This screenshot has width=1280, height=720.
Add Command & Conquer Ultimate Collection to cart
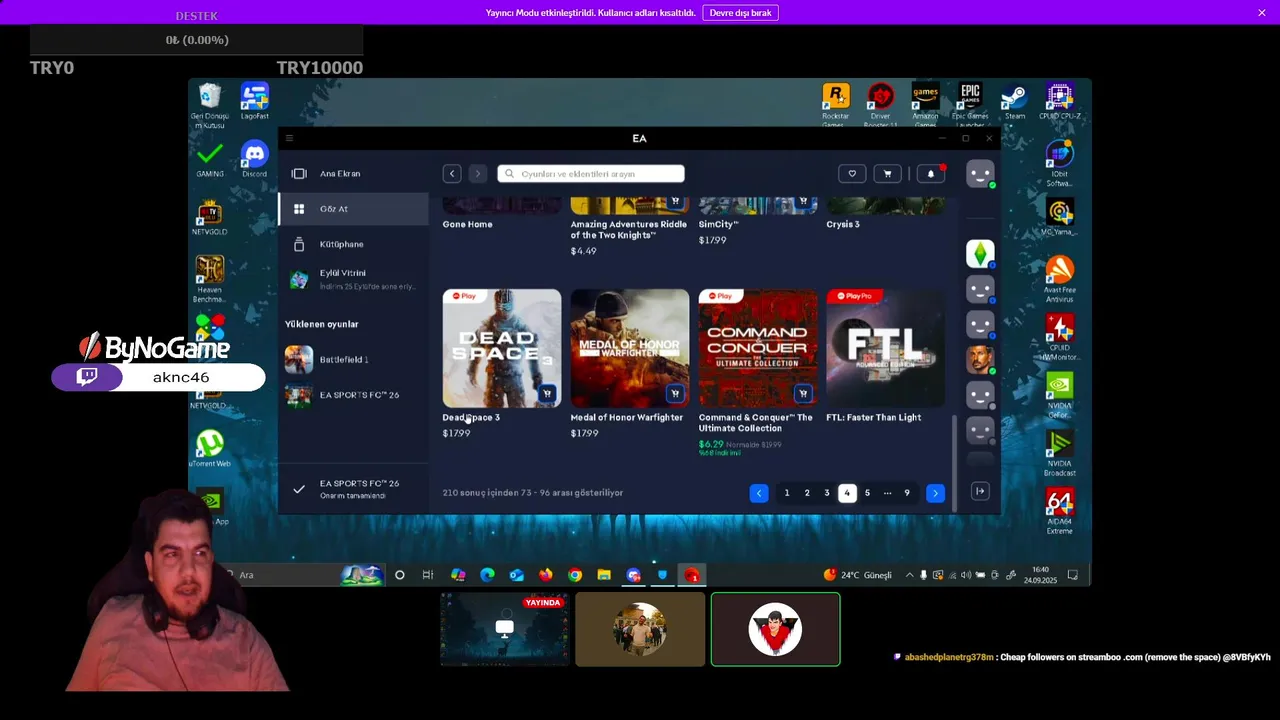(x=803, y=394)
